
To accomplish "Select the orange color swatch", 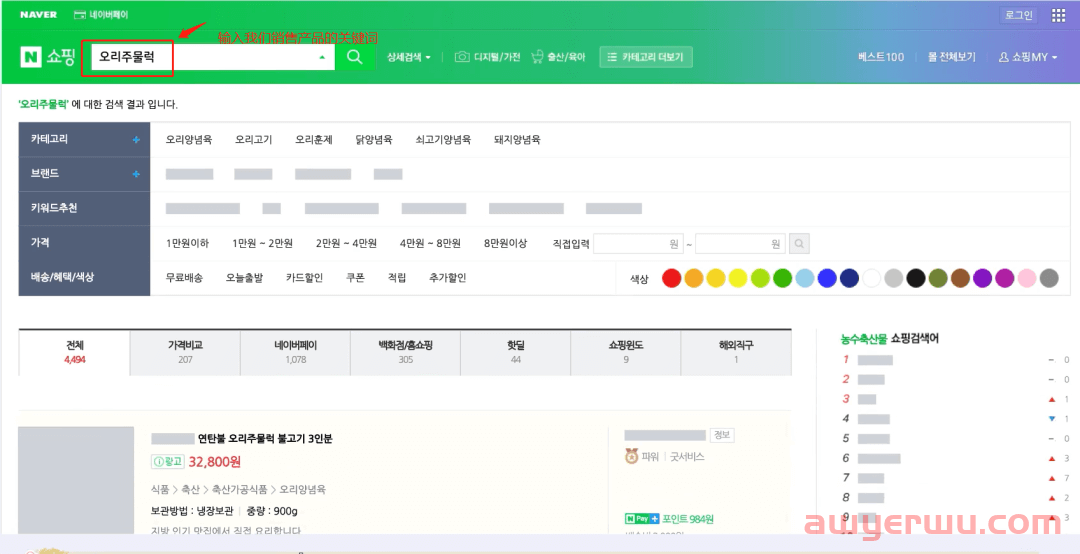I will click(694, 278).
